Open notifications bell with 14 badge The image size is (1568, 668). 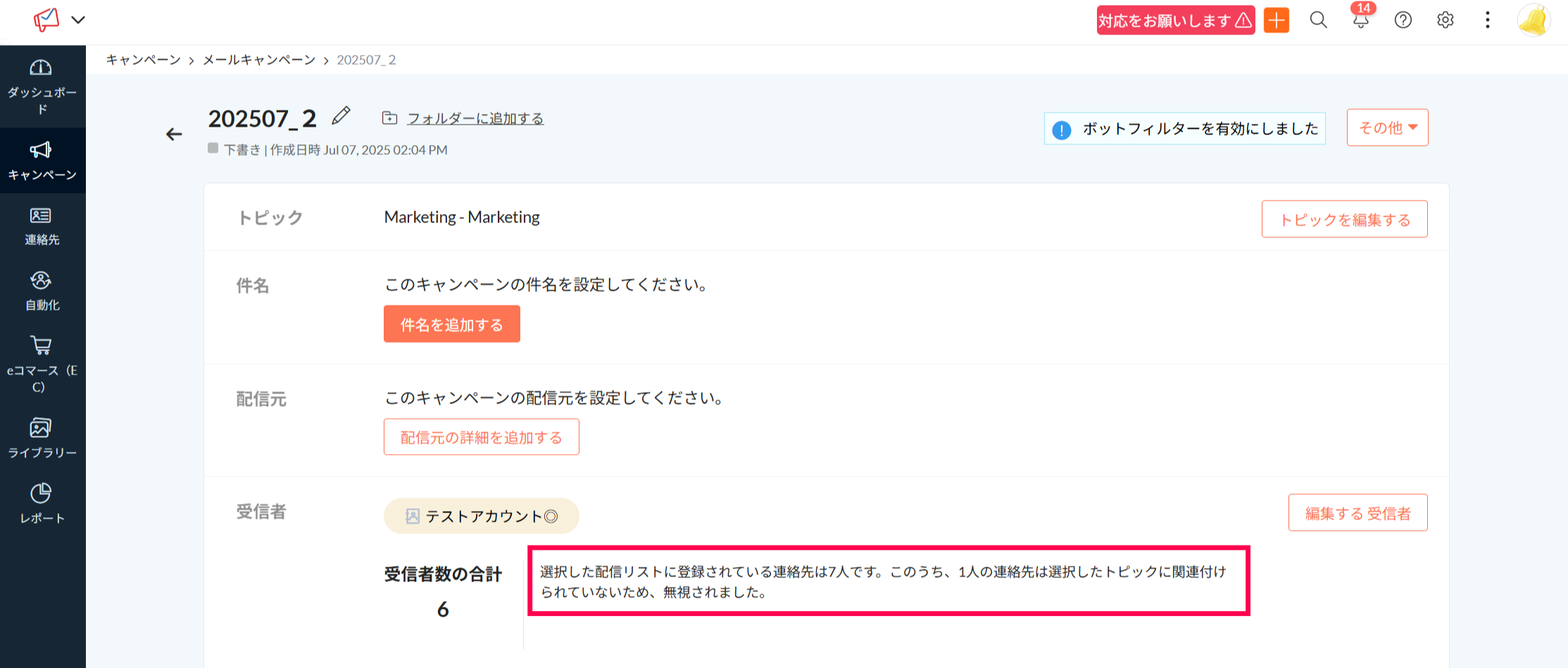click(1360, 20)
